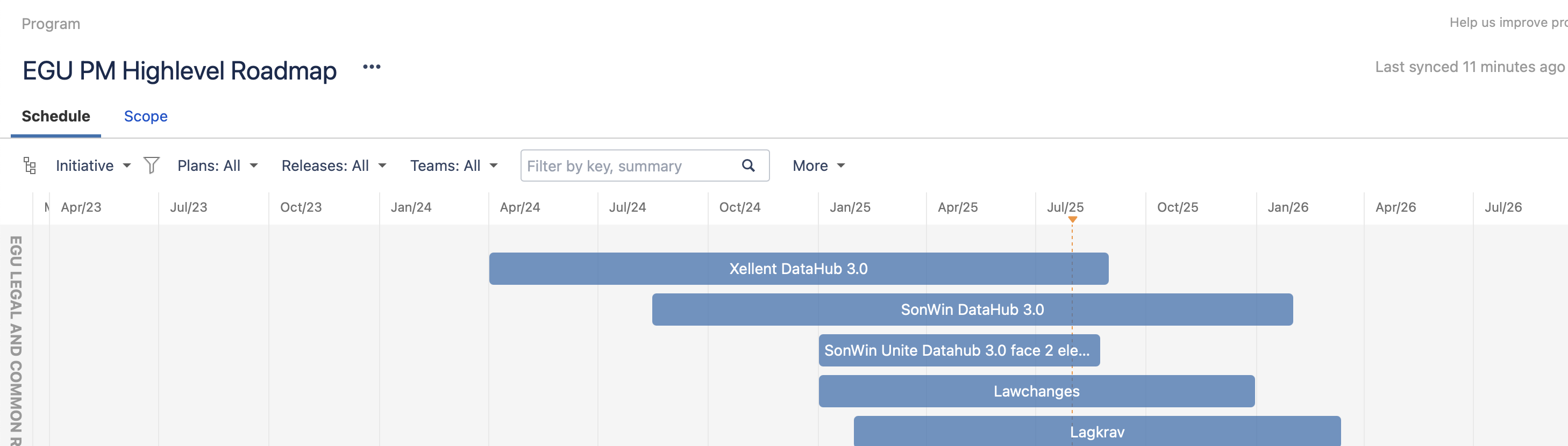
Task: Click the search magnifier icon
Action: coord(748,166)
